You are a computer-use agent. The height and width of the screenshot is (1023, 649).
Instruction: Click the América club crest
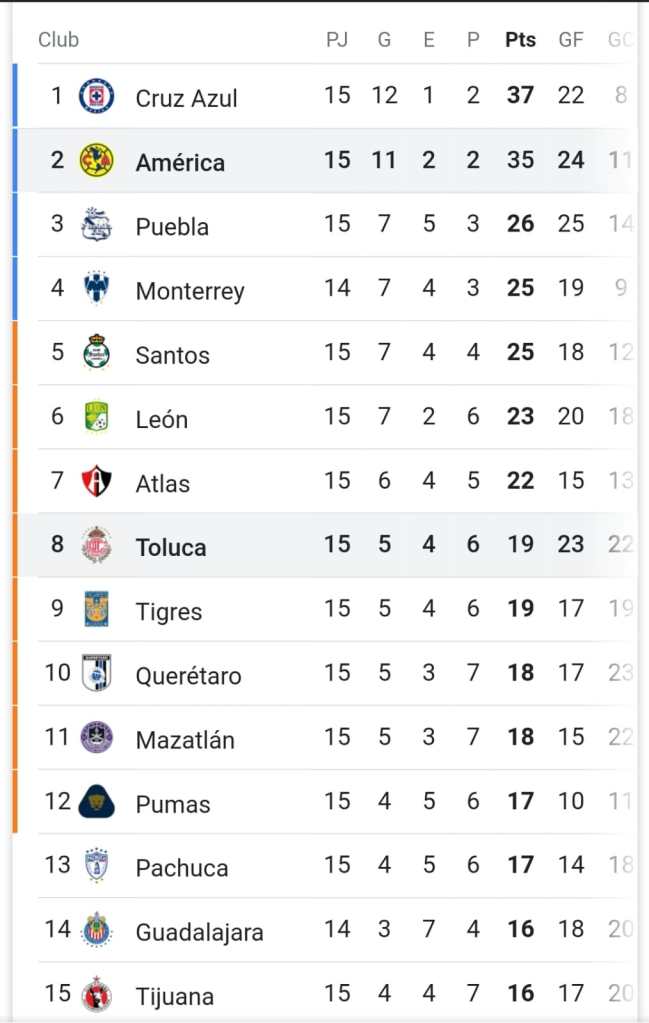tap(97, 160)
